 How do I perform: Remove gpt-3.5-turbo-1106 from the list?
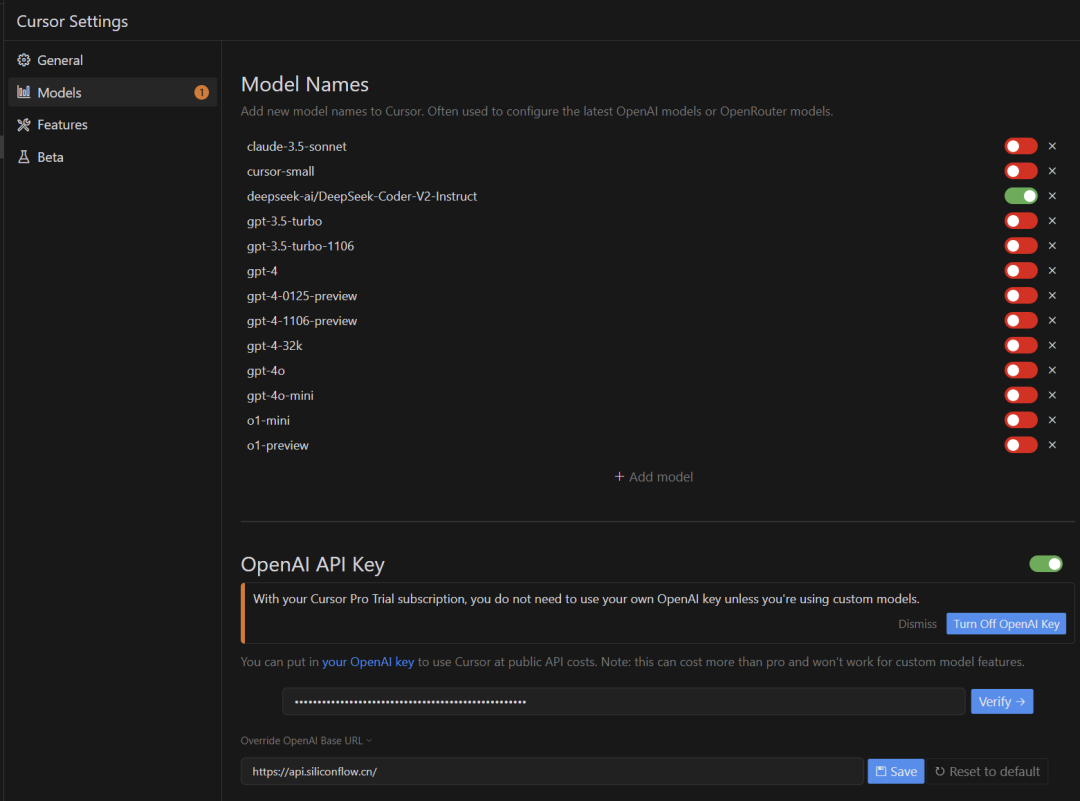(1052, 246)
